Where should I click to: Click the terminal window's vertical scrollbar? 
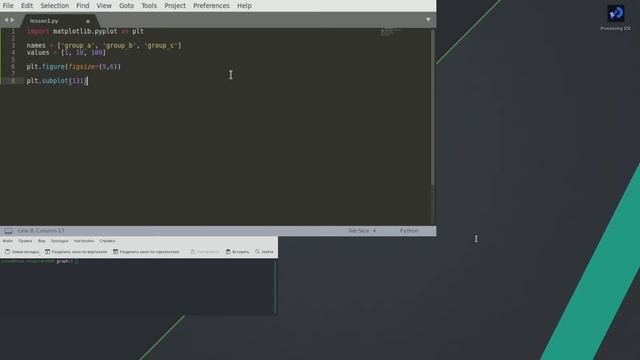tap(276, 287)
